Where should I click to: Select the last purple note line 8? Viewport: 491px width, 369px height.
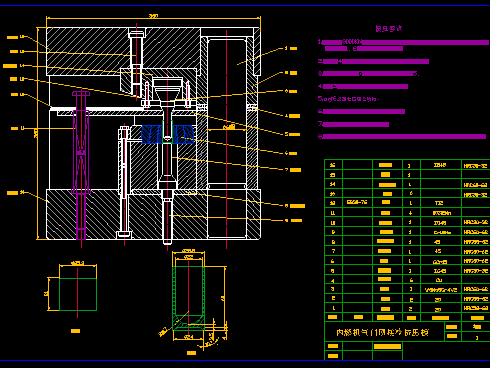(x=402, y=136)
